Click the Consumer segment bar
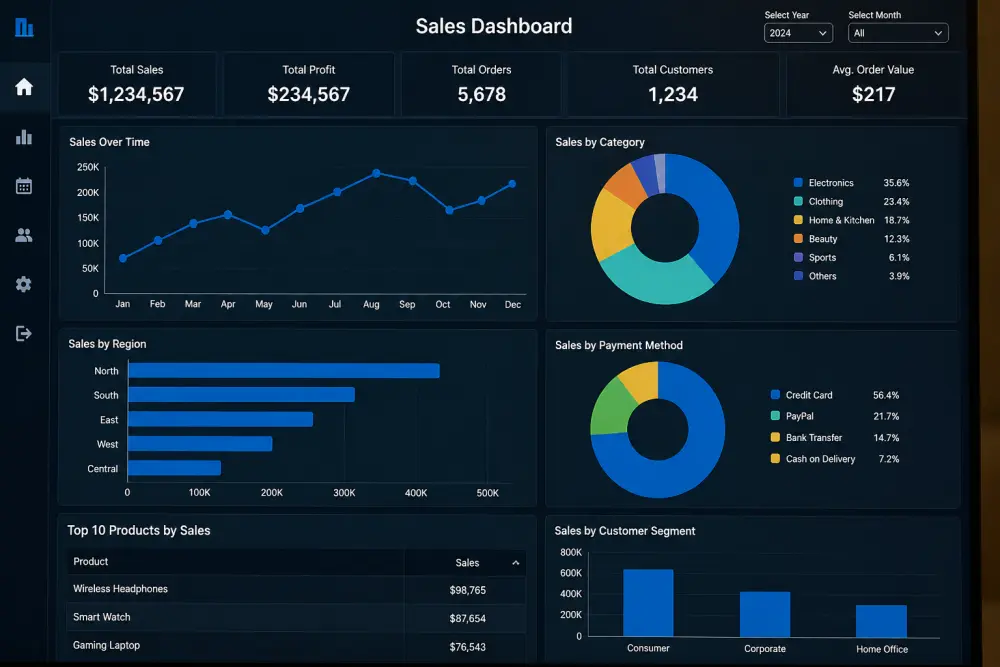1000x667 pixels. [648, 603]
